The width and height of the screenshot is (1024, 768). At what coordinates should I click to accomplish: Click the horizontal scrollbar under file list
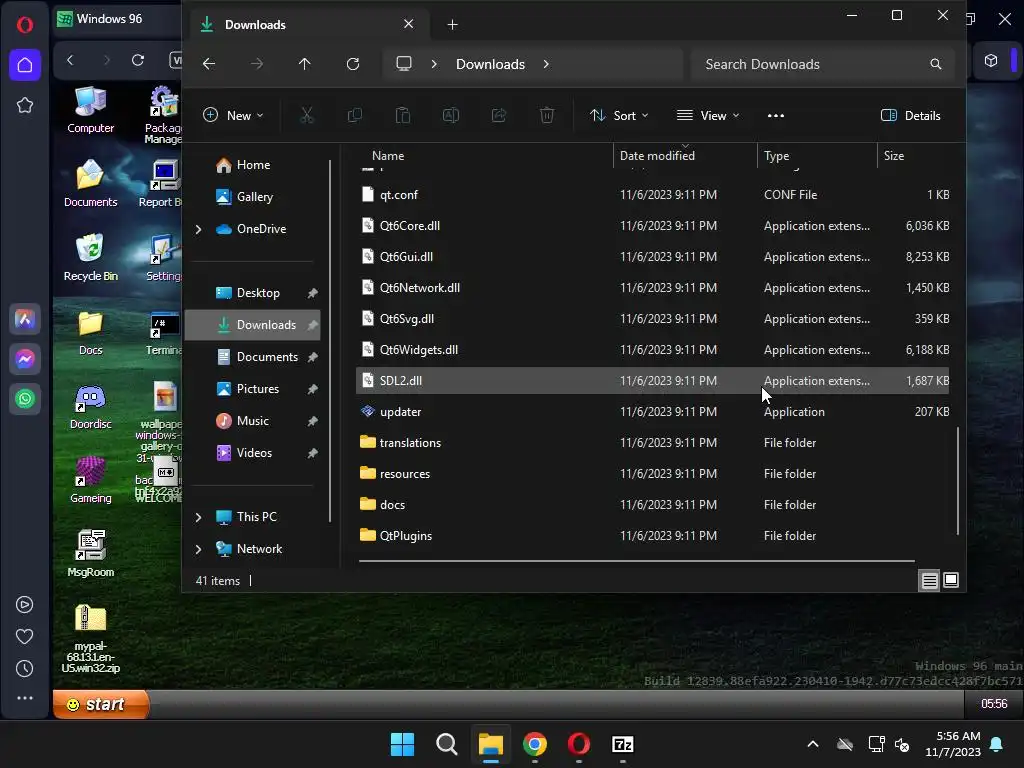point(637,561)
